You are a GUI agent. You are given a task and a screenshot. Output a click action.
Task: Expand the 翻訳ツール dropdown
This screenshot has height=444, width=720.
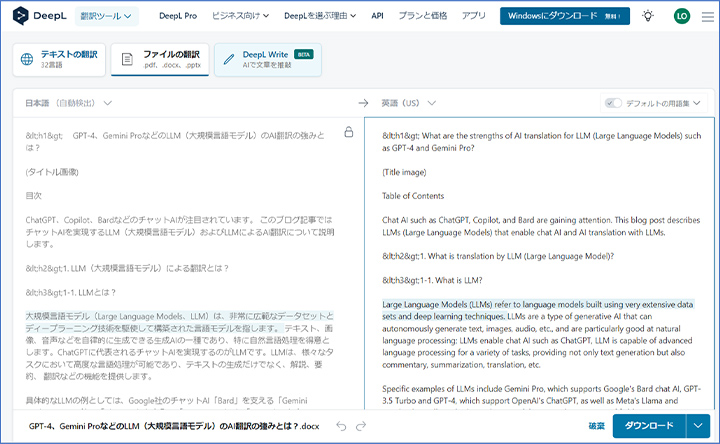[107, 16]
